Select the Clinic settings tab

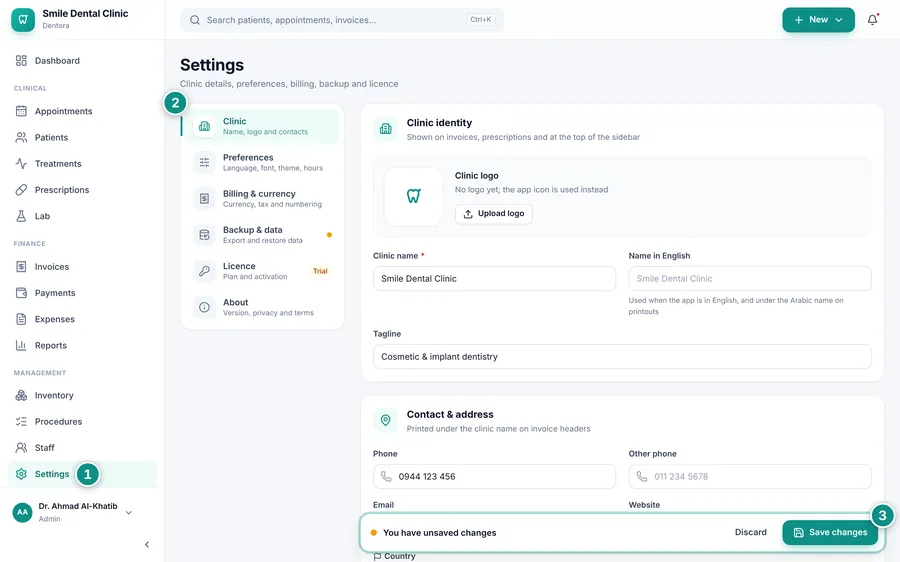[260, 126]
